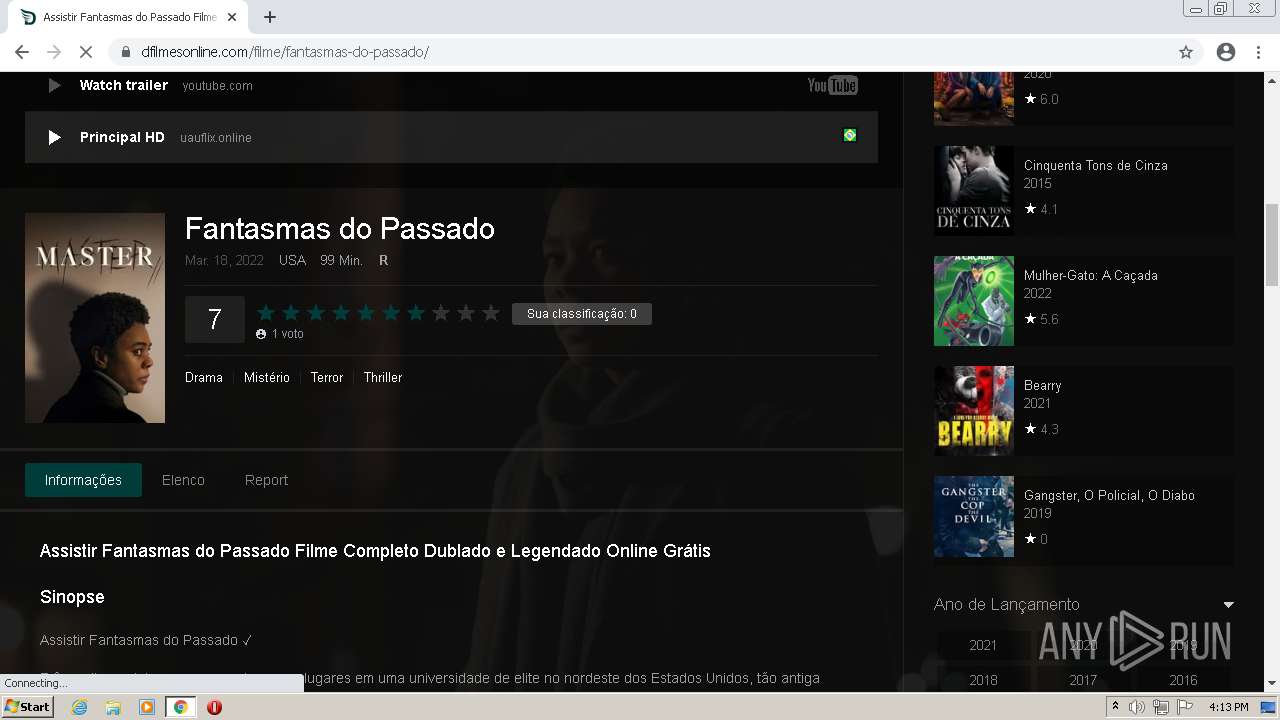Filter by release year 2016
Screen dimensions: 1280x720
click(x=1183, y=680)
